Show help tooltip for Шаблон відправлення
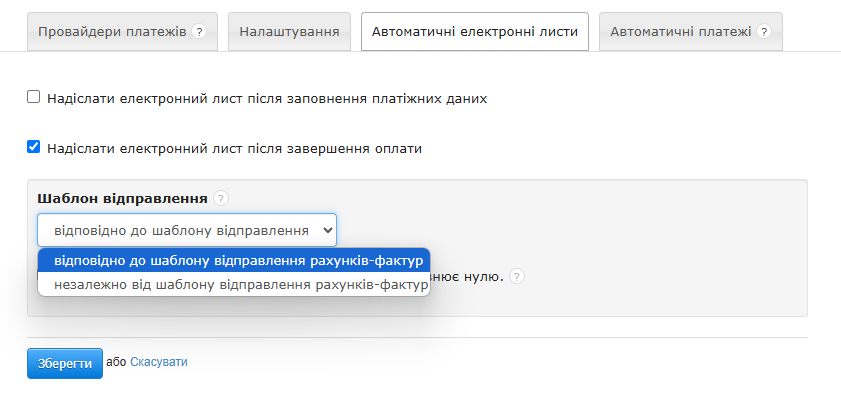841x407 pixels. [221, 198]
